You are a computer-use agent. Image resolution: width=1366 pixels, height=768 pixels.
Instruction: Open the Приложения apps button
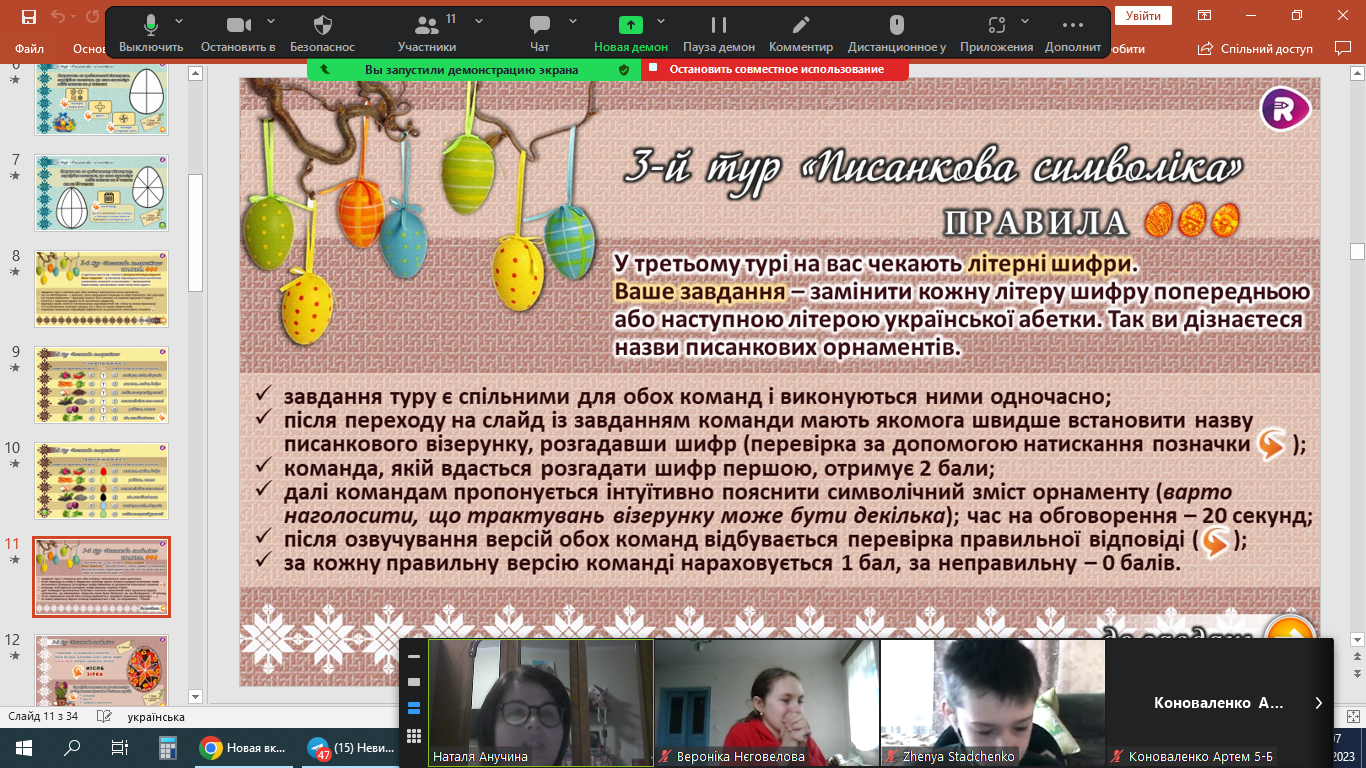996,33
